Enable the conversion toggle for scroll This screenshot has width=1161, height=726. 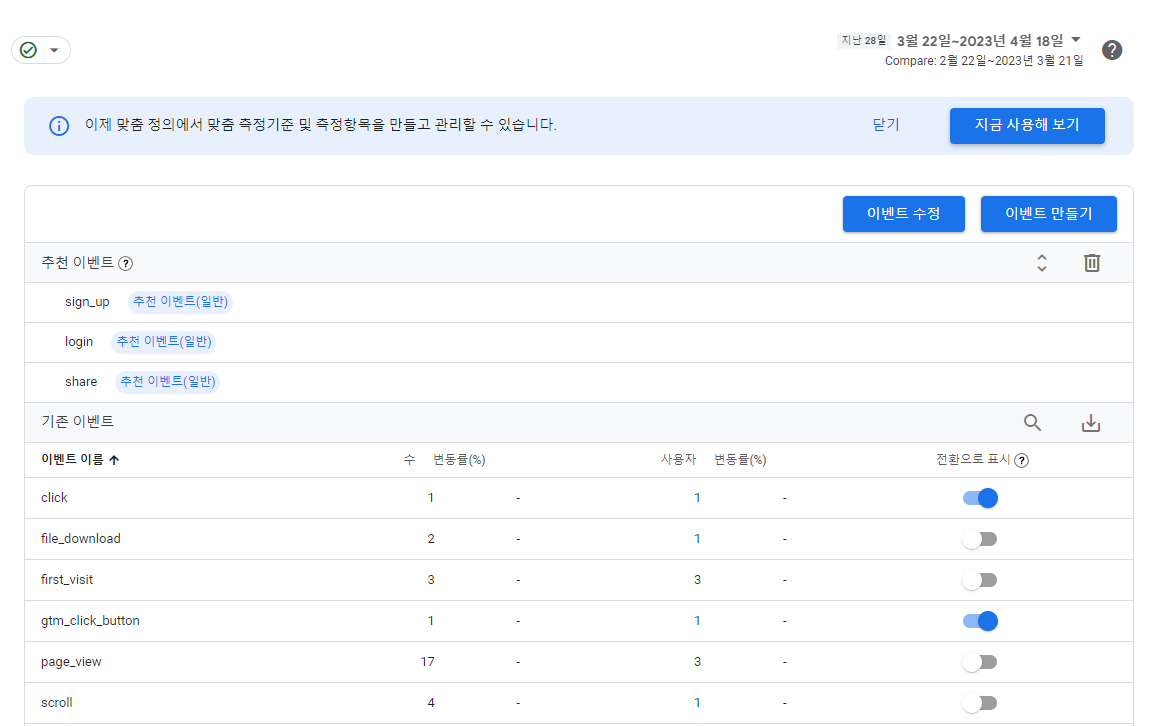tap(980, 703)
